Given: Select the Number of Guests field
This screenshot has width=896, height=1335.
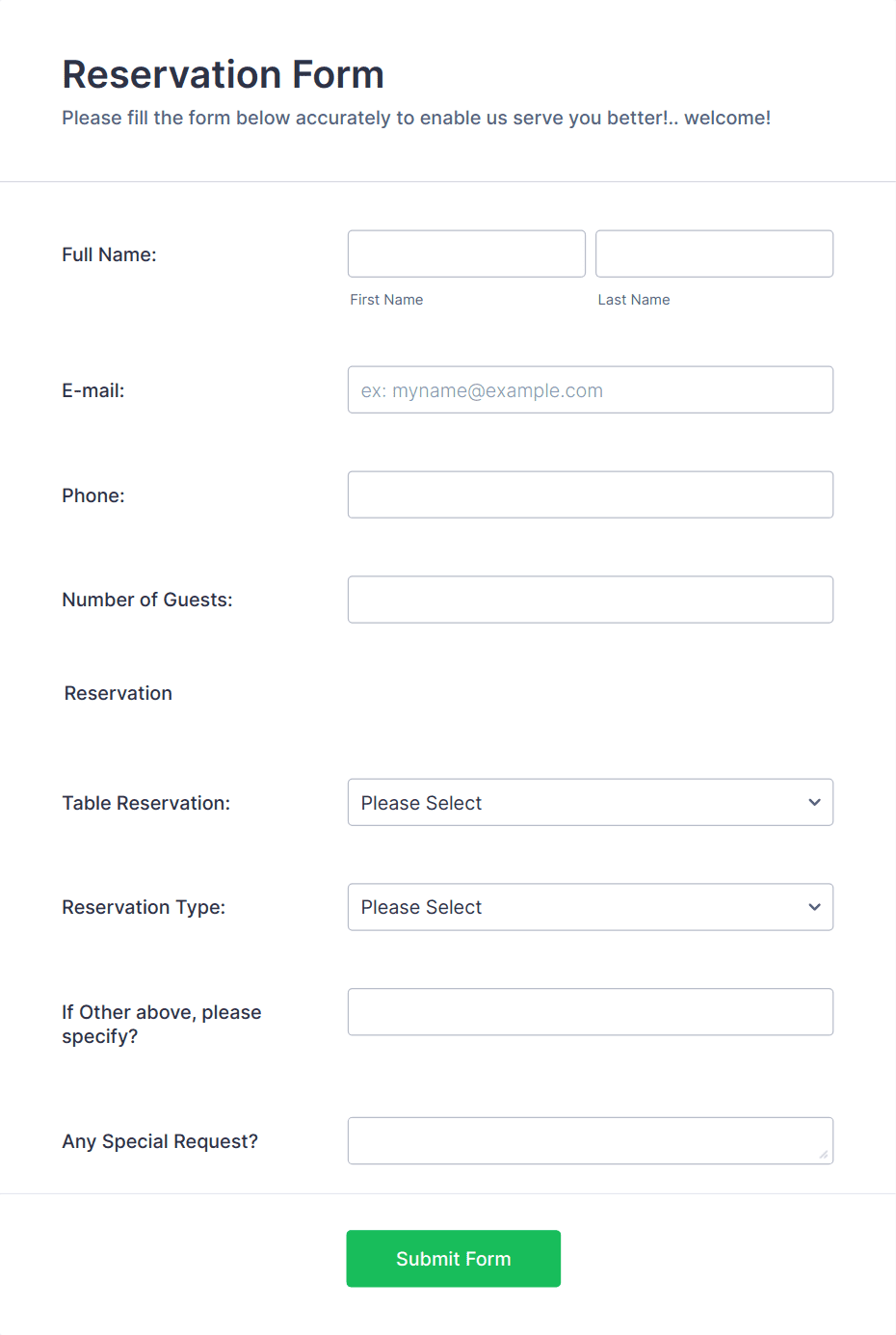Looking at the screenshot, I should click(591, 600).
